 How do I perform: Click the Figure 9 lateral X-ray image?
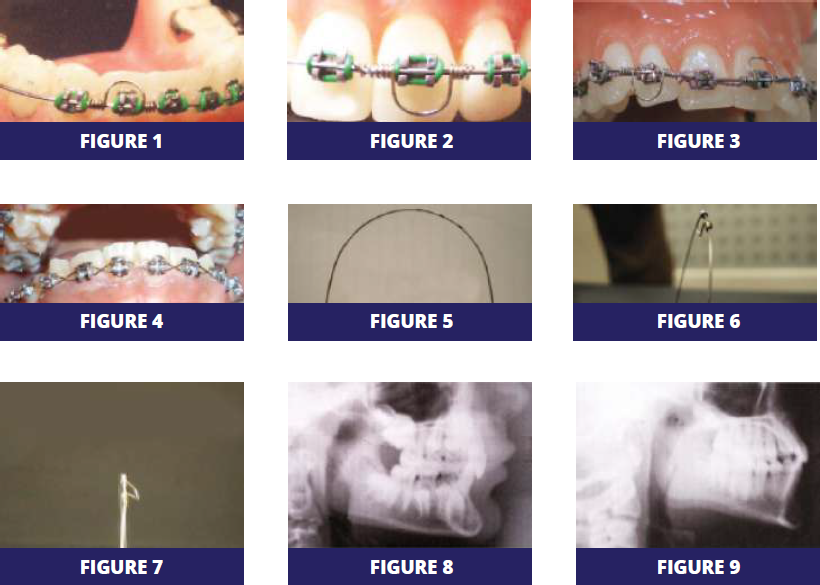[x=698, y=465]
